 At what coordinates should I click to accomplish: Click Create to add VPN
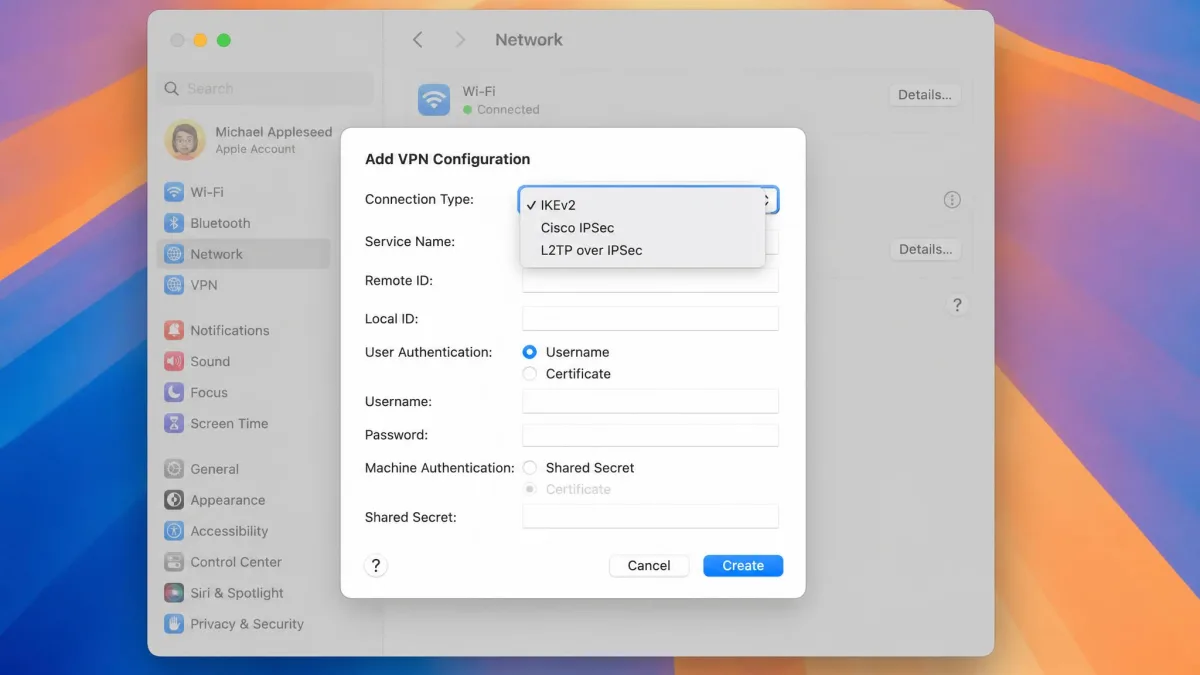coord(743,566)
